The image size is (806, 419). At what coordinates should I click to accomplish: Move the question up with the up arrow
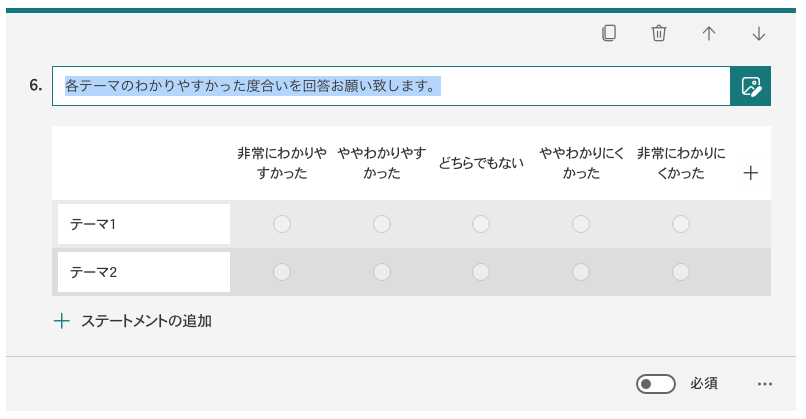708,33
